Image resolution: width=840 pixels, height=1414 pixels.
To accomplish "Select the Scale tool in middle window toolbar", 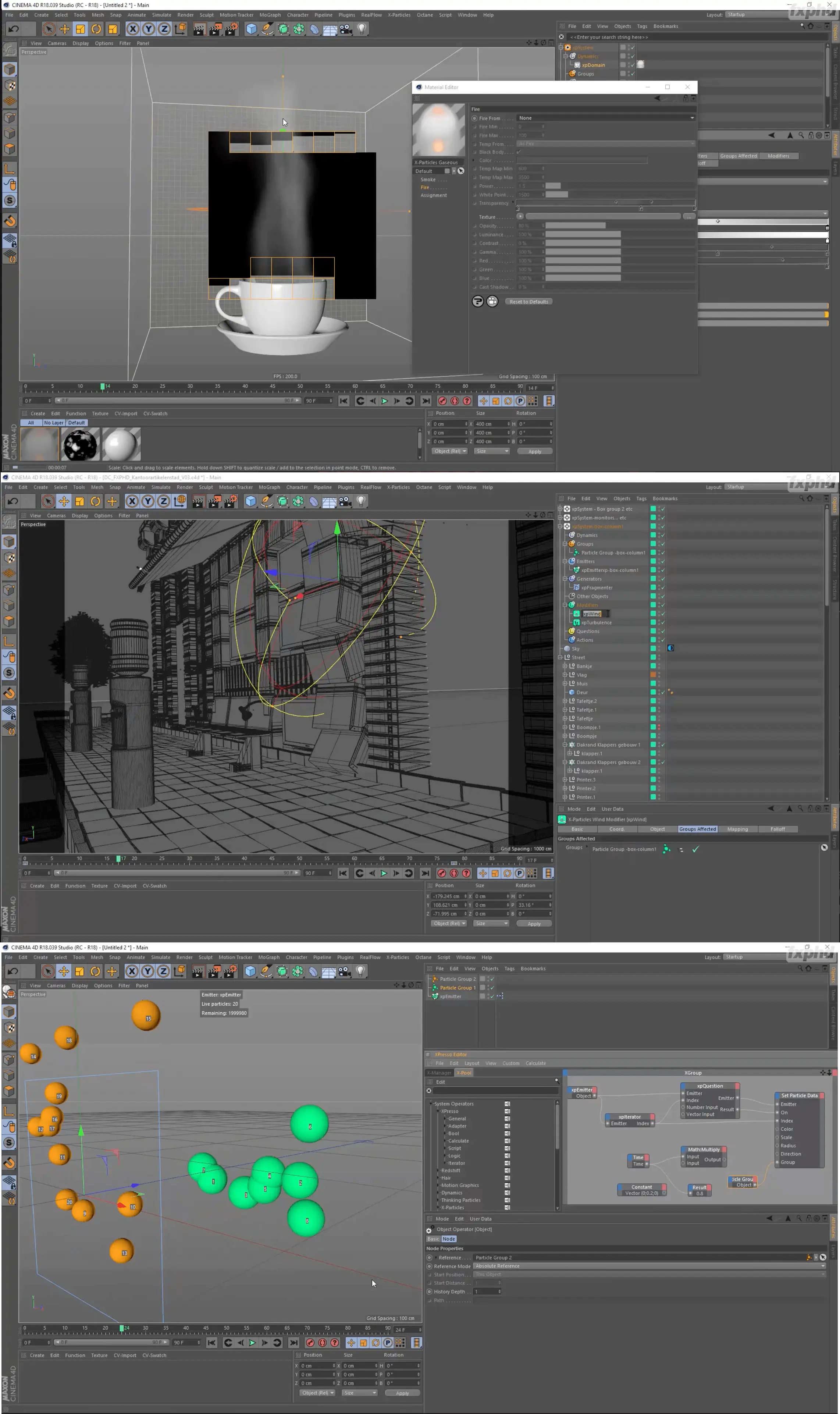I will click(x=80, y=501).
